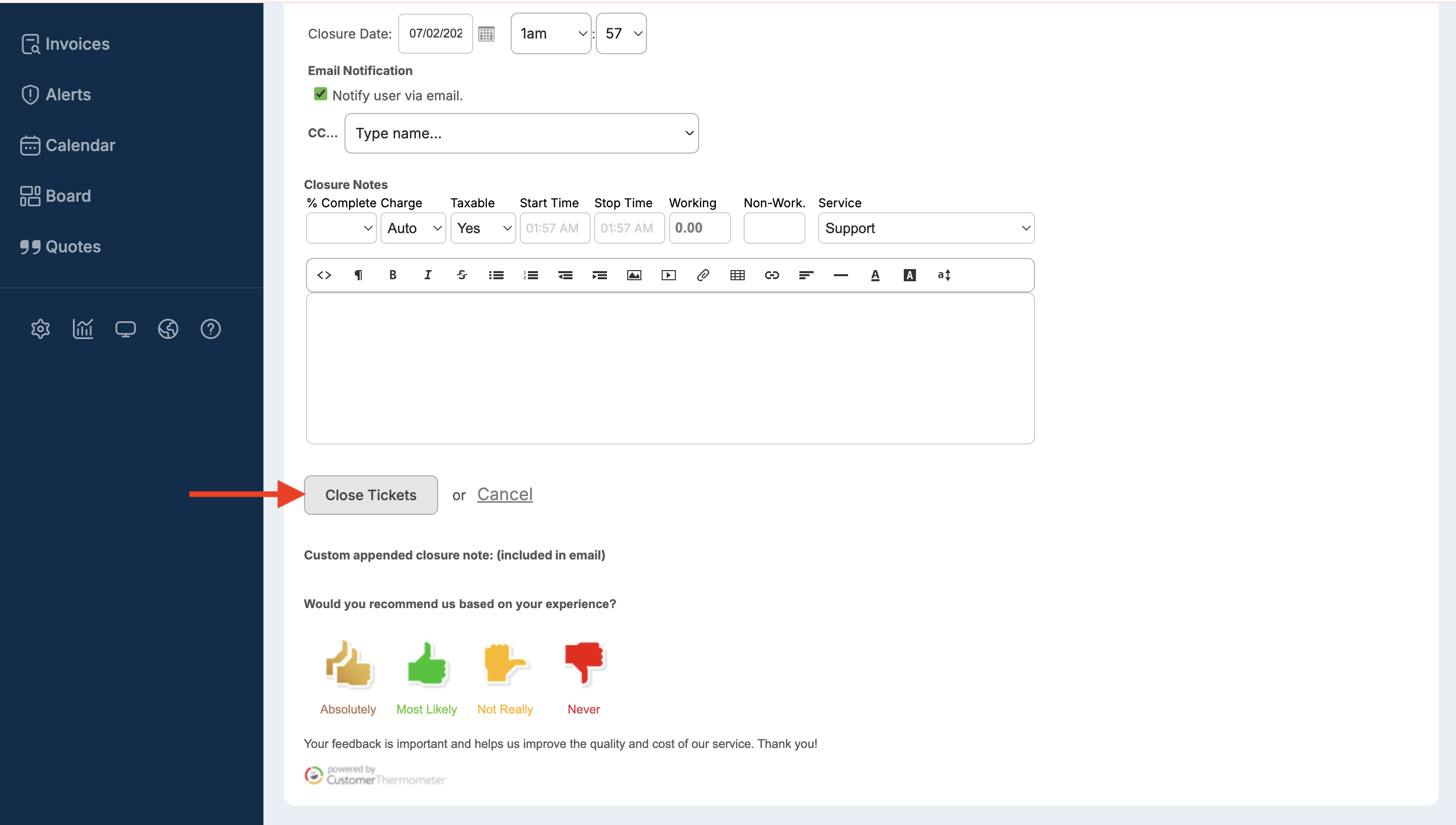Expand the Service dropdown showing Support
This screenshot has width=1456, height=825.
pos(926,228)
